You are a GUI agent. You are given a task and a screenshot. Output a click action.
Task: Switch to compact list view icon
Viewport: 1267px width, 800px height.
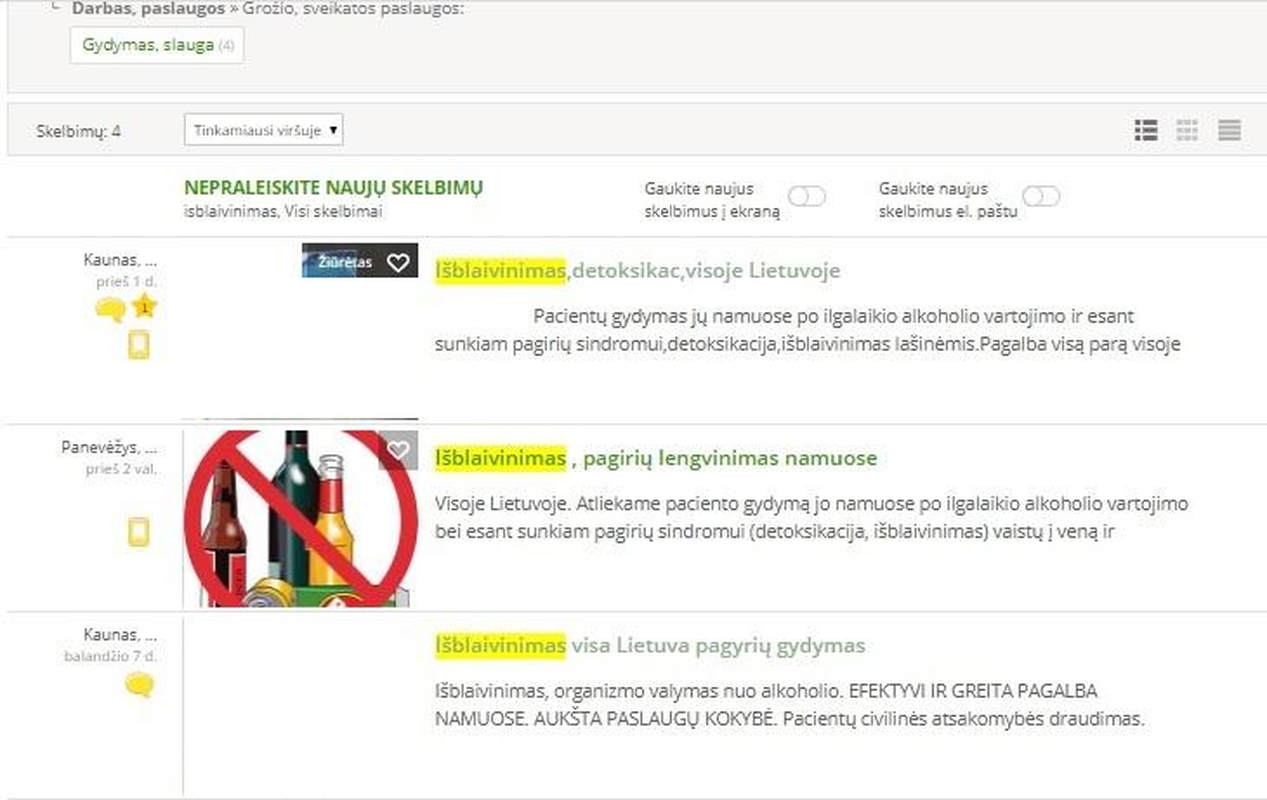(1229, 130)
